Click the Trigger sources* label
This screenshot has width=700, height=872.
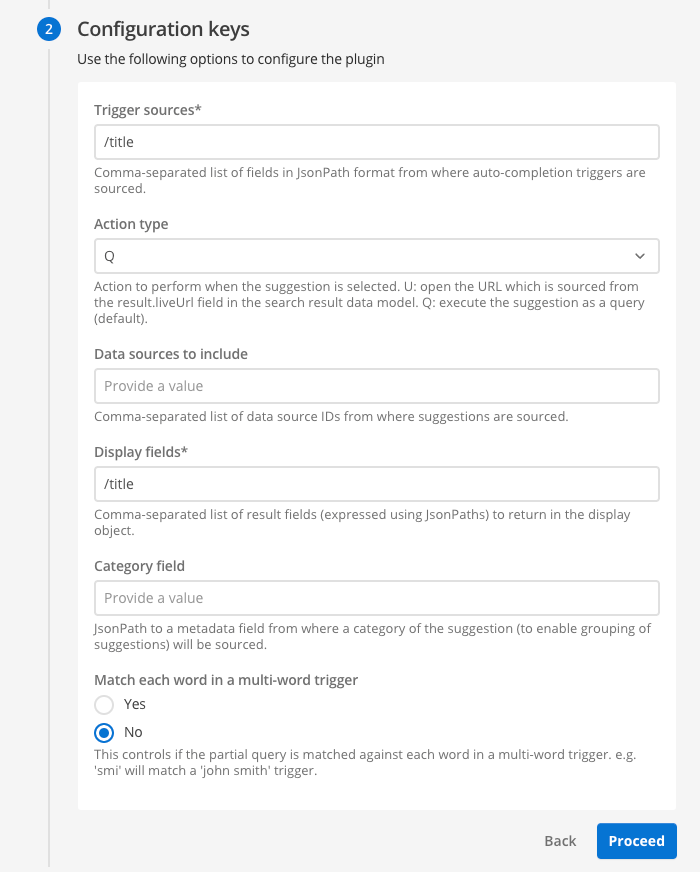pos(148,110)
